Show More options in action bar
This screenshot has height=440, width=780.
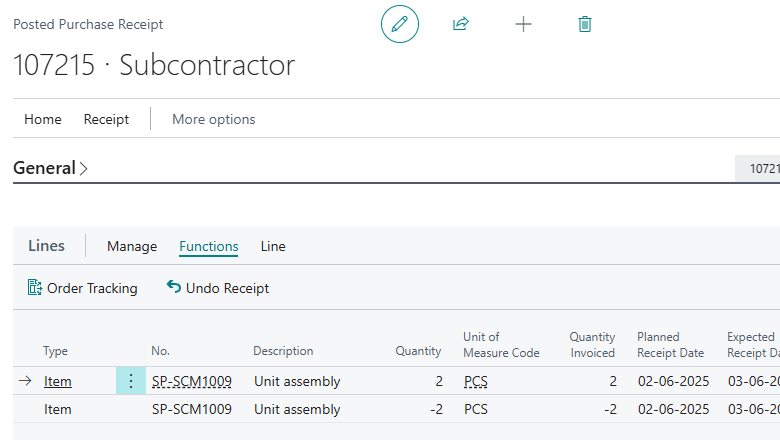213,119
